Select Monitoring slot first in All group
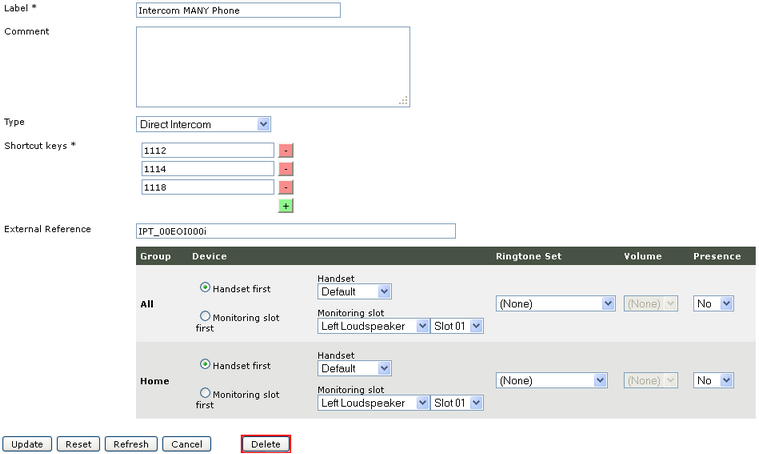The height and width of the screenshot is (454, 759). click(205, 316)
